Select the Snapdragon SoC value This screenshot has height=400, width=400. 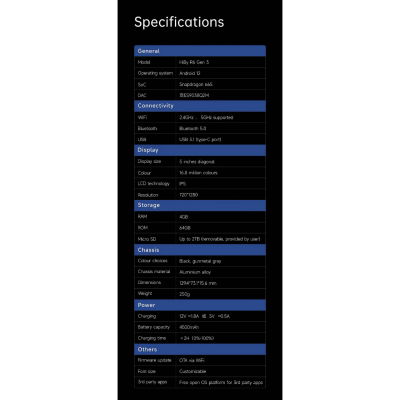tap(196, 84)
